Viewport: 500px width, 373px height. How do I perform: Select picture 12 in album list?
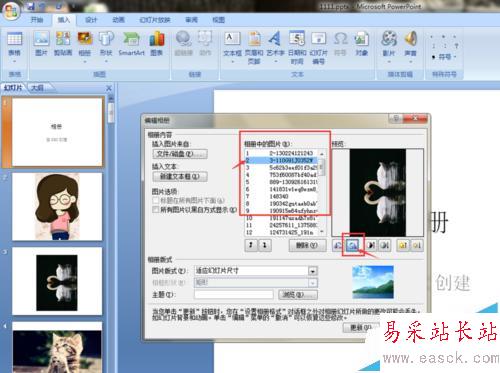coord(282,232)
